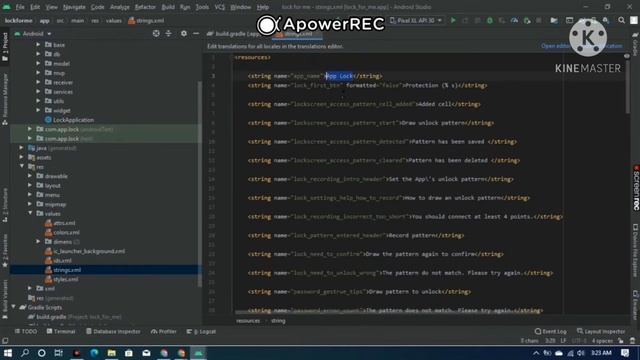Expand the widget package folder
Image resolution: width=640 pixels, height=360 pixels.
coord(38,110)
